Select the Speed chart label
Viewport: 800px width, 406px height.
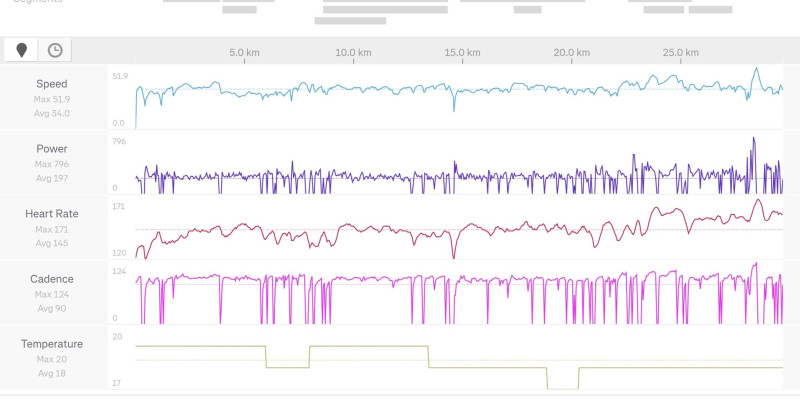[x=52, y=84]
